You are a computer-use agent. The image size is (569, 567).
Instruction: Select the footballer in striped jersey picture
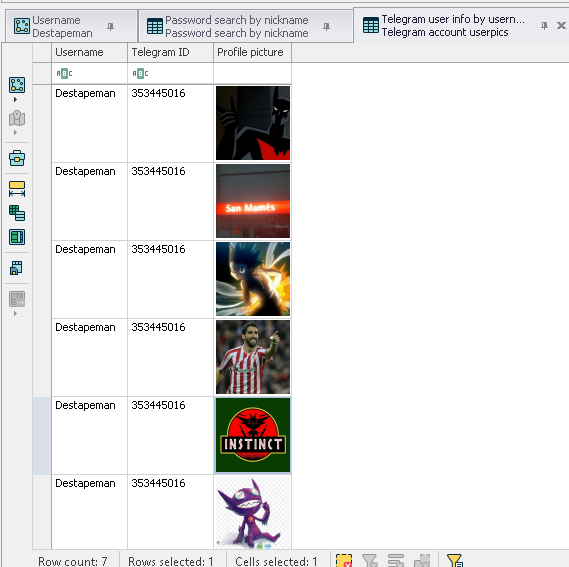coord(253,357)
